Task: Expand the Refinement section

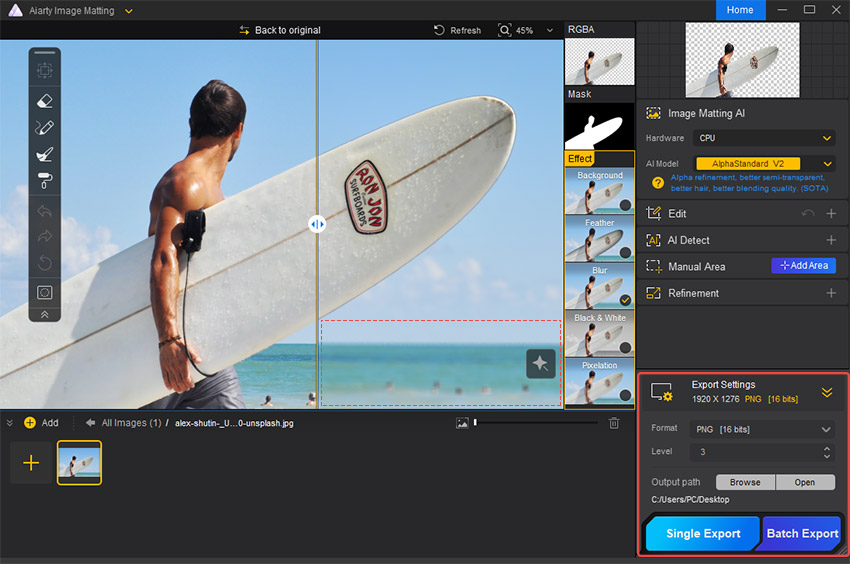Action: click(830, 293)
